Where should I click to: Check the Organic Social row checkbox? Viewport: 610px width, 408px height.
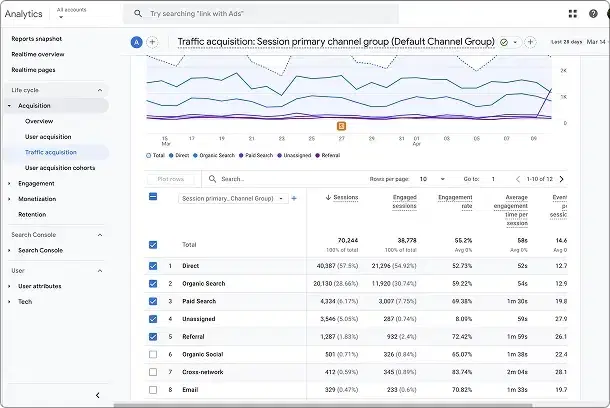(x=153, y=354)
